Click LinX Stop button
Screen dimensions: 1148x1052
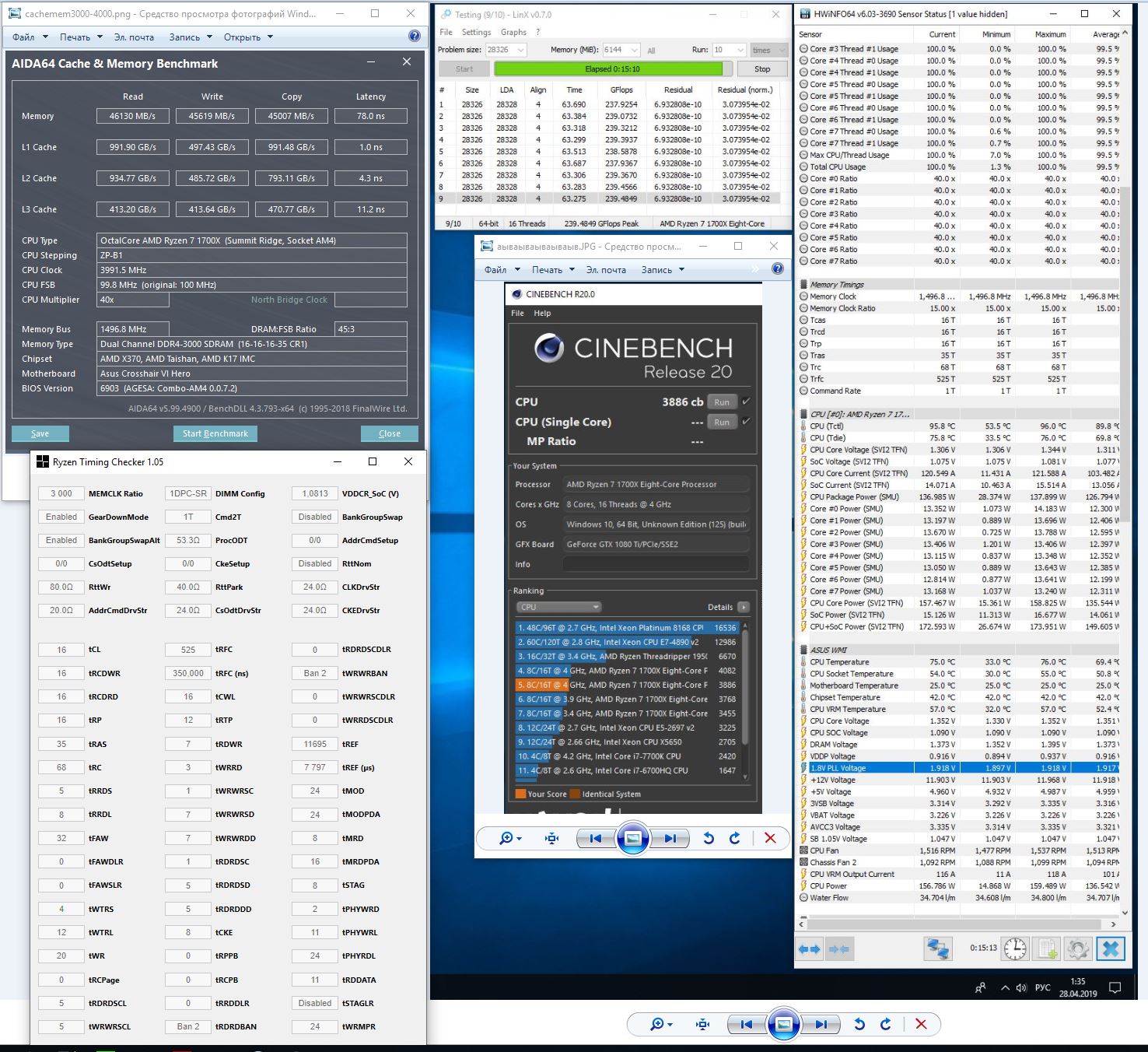pyautogui.click(x=762, y=68)
